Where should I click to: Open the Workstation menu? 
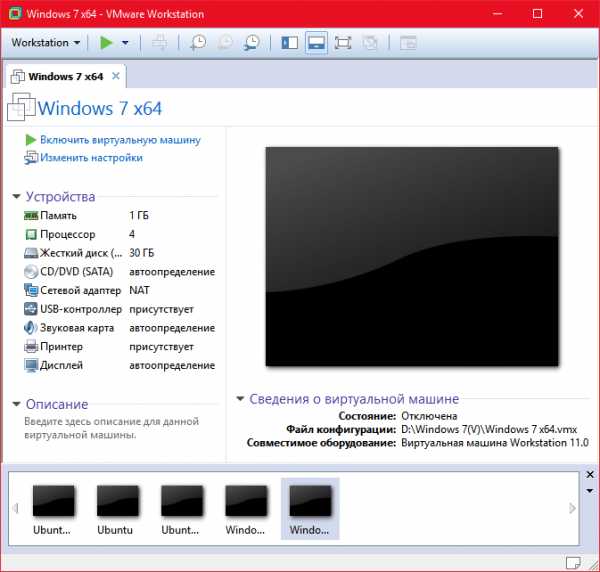click(x=46, y=43)
